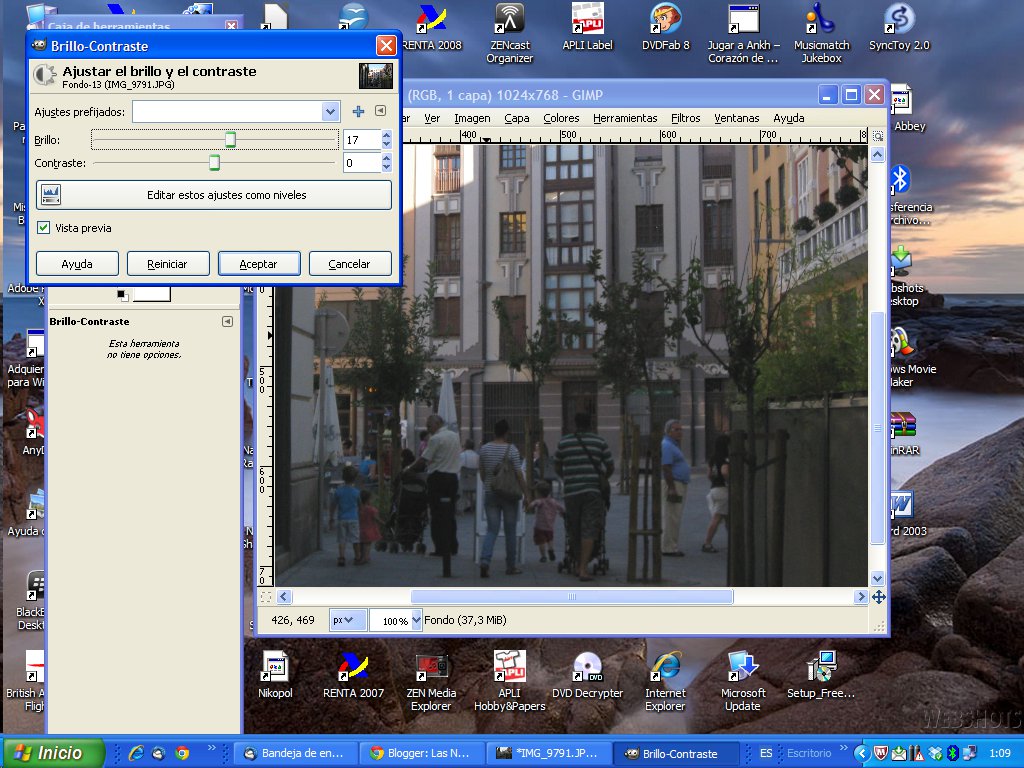1024x768 pixels.
Task: Click the tool options panel menu icon
Action: pyautogui.click(x=227, y=321)
